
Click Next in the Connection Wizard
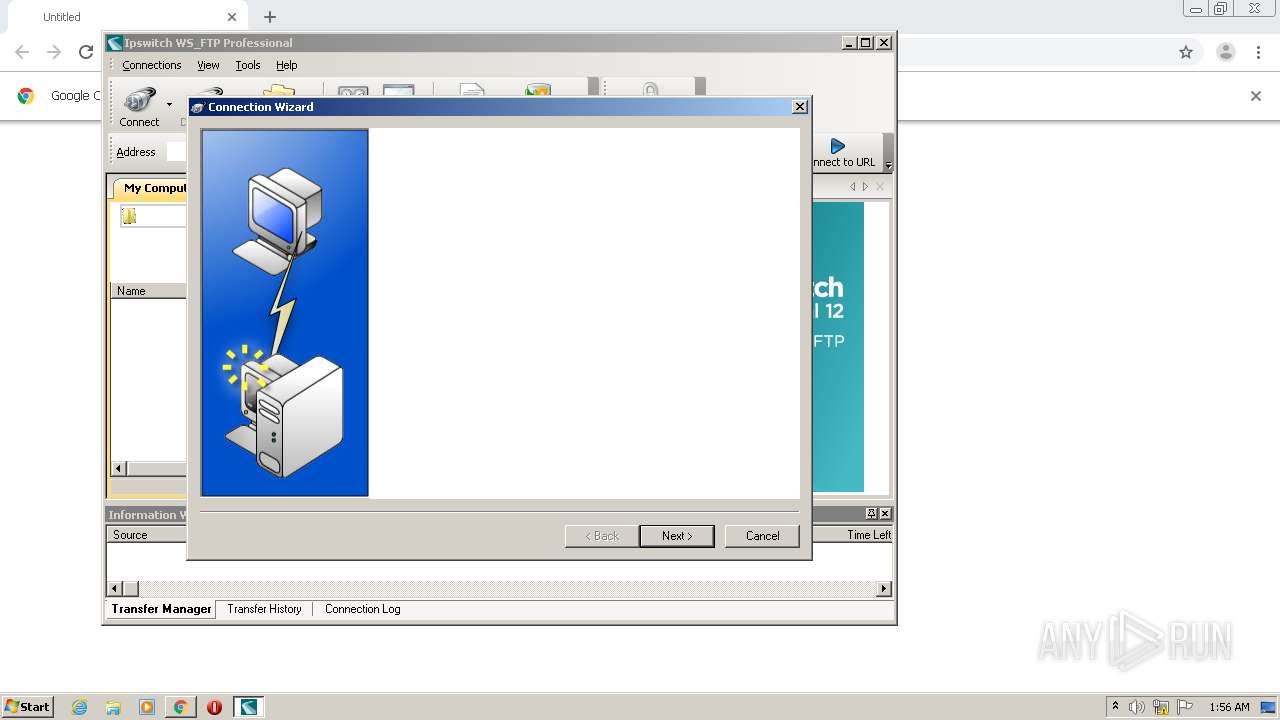pos(677,536)
